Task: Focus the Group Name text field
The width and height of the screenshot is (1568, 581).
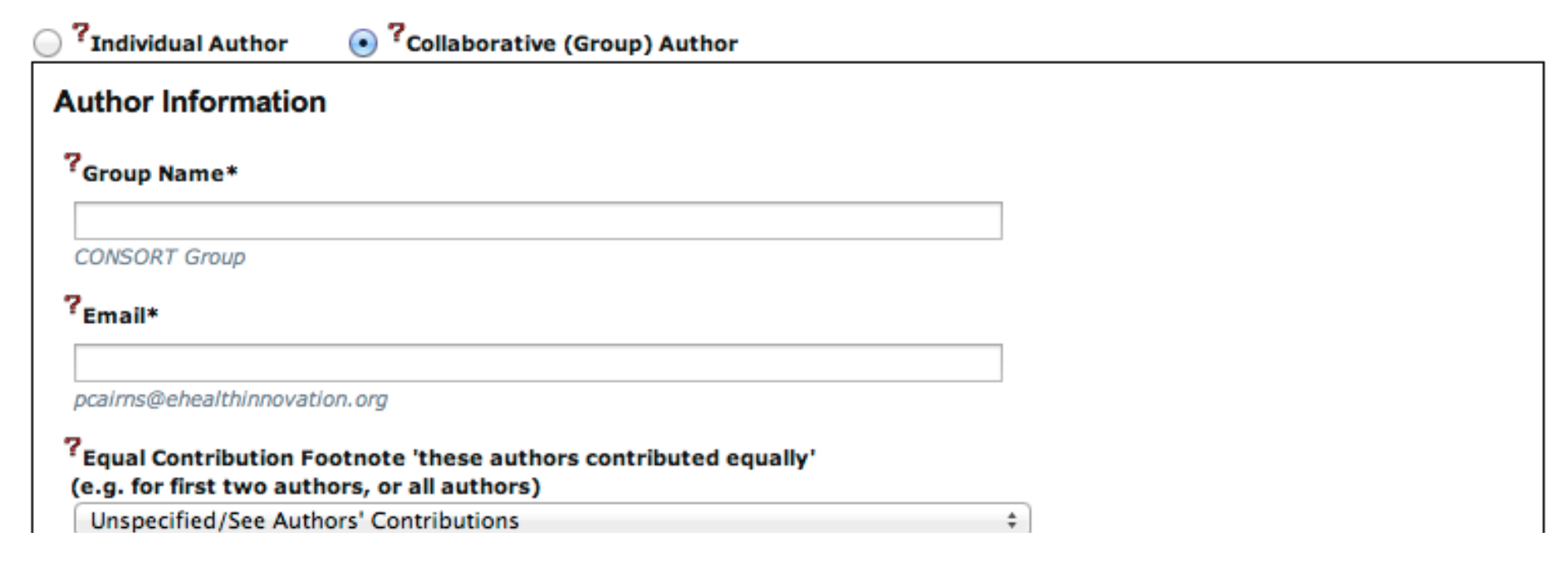Action: 538,221
